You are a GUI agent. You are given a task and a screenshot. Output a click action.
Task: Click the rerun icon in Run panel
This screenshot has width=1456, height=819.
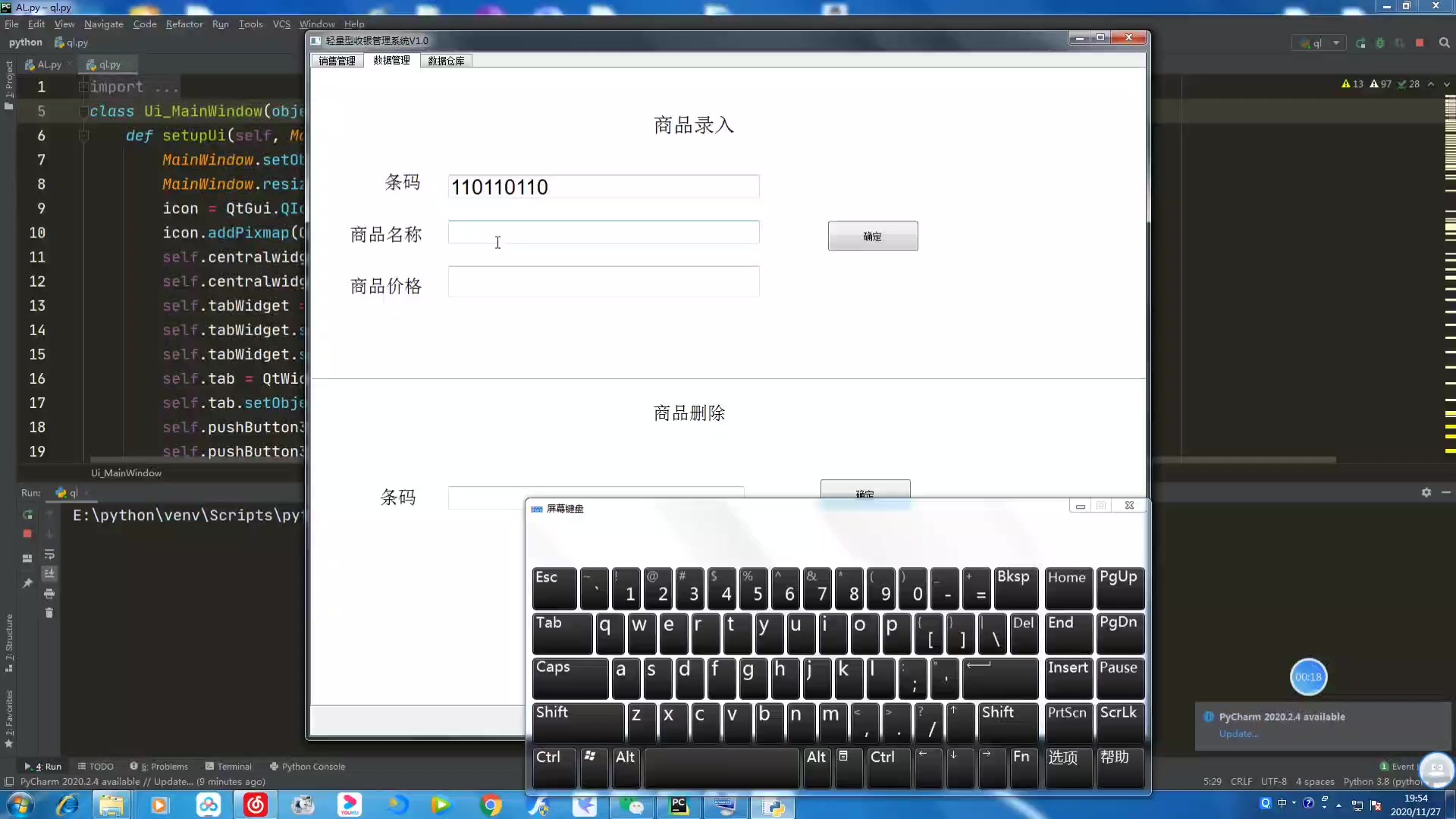27,514
